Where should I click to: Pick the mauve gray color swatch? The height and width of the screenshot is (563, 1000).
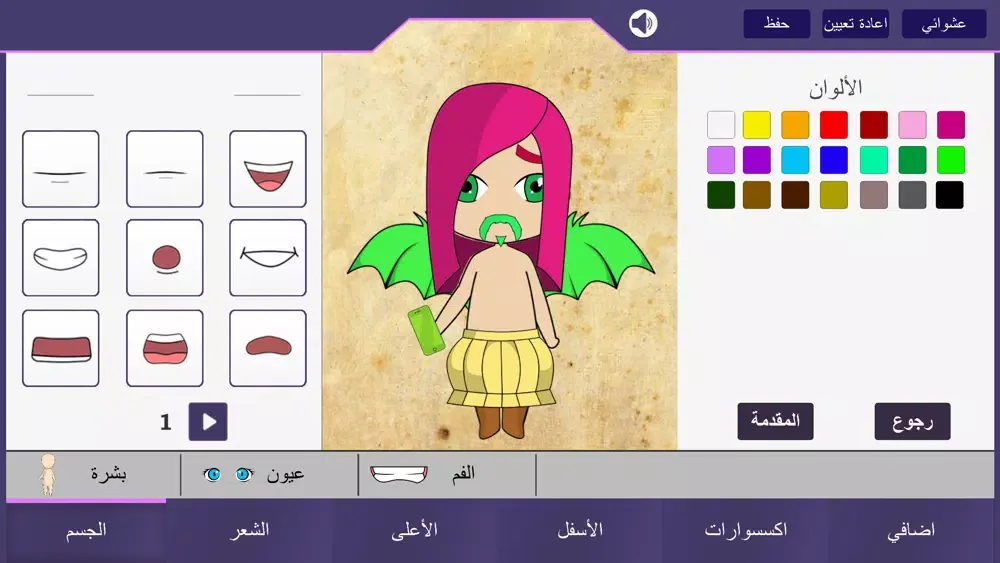(x=874, y=195)
